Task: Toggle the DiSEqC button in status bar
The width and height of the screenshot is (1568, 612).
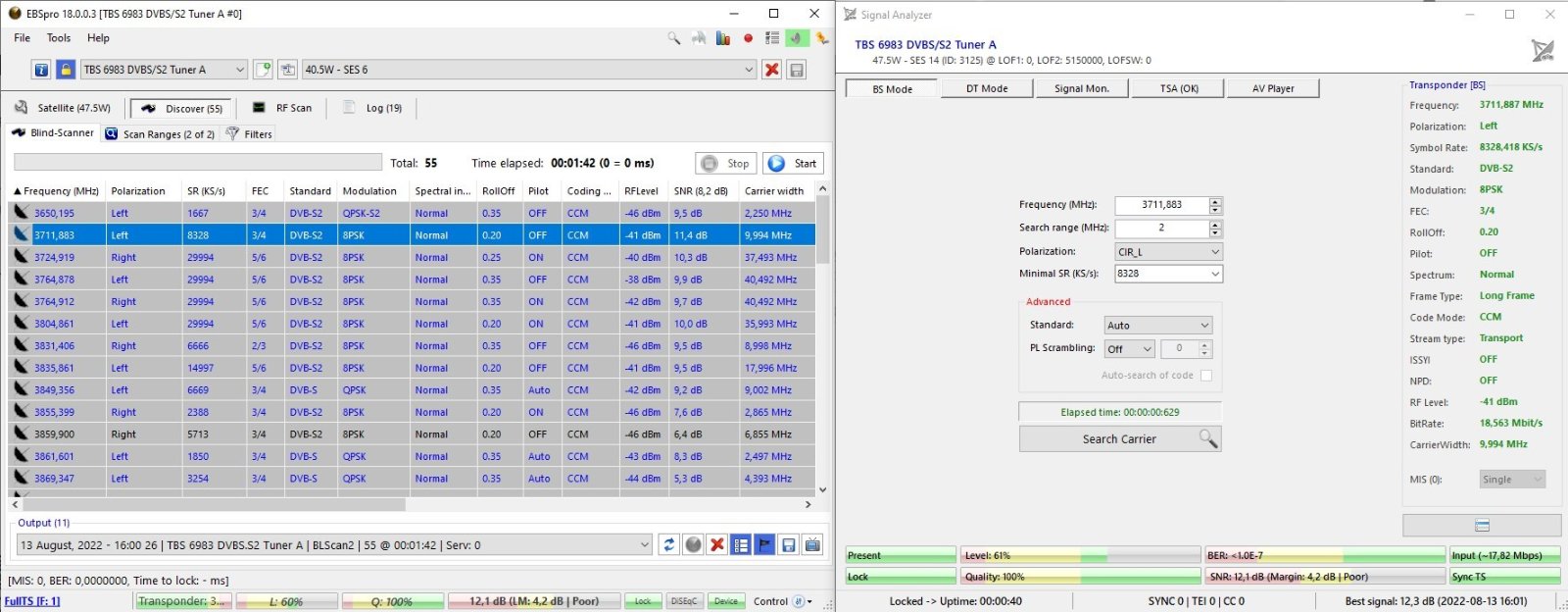Action: click(x=683, y=601)
